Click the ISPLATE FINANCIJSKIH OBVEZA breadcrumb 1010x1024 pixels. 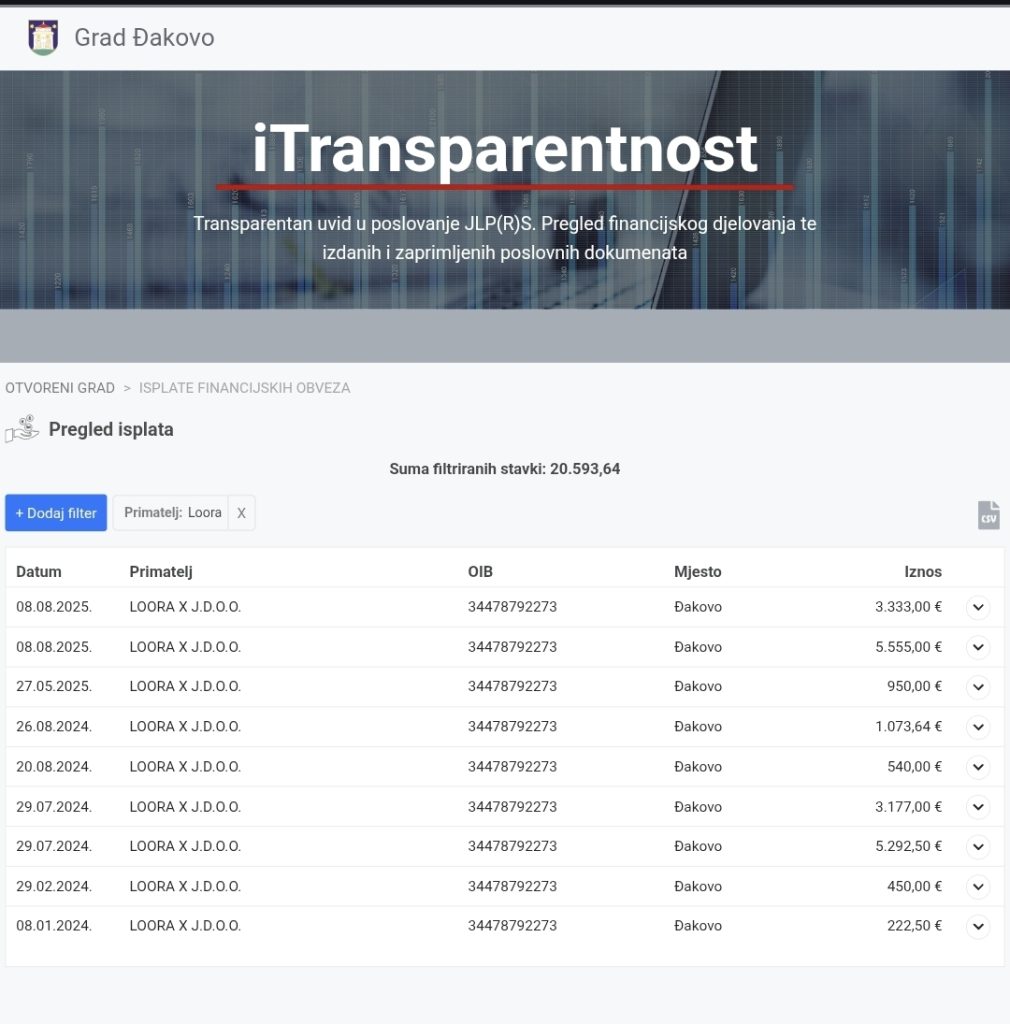(x=244, y=388)
